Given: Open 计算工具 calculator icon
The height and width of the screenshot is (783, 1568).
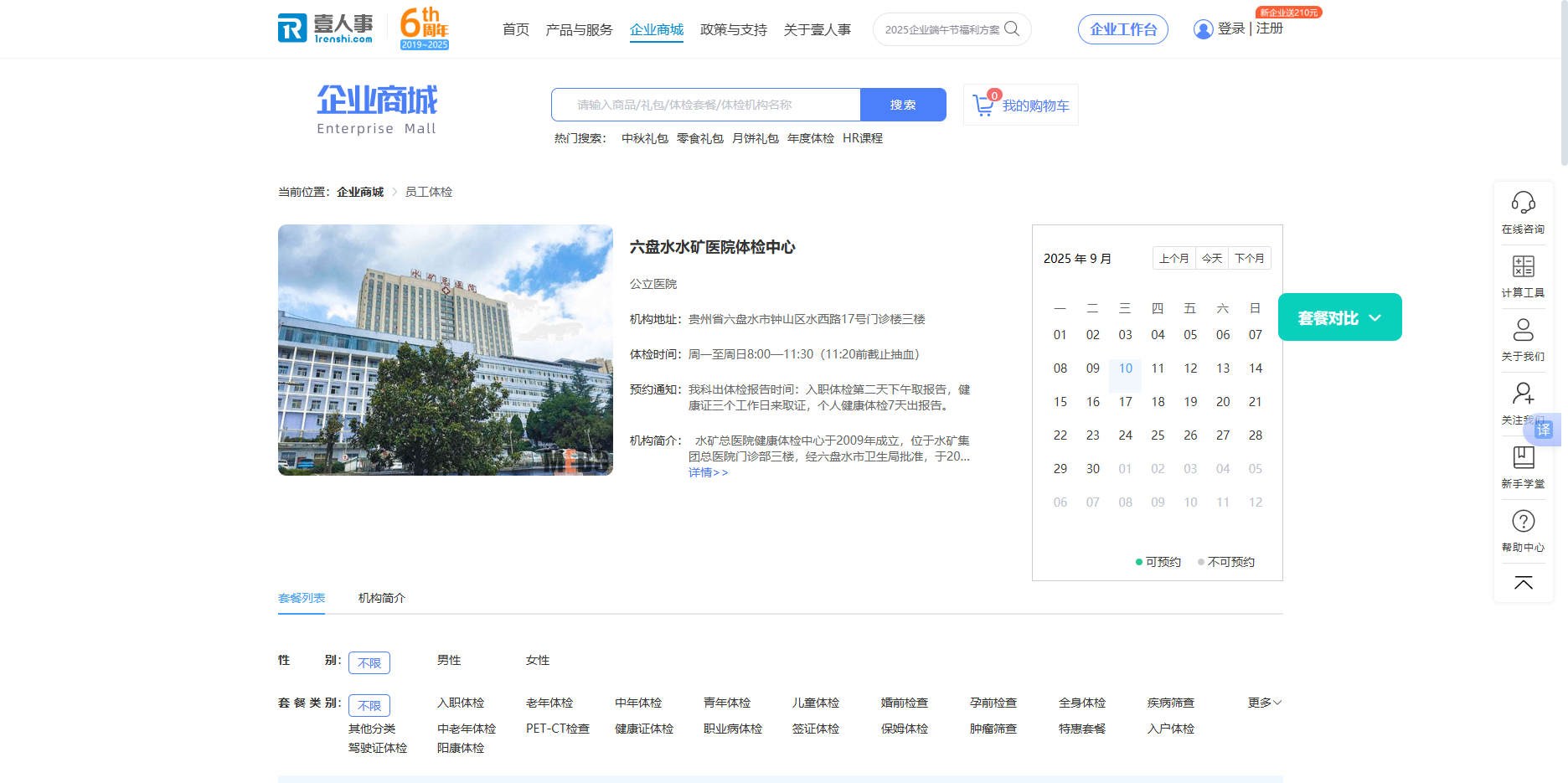Looking at the screenshot, I should point(1523,266).
